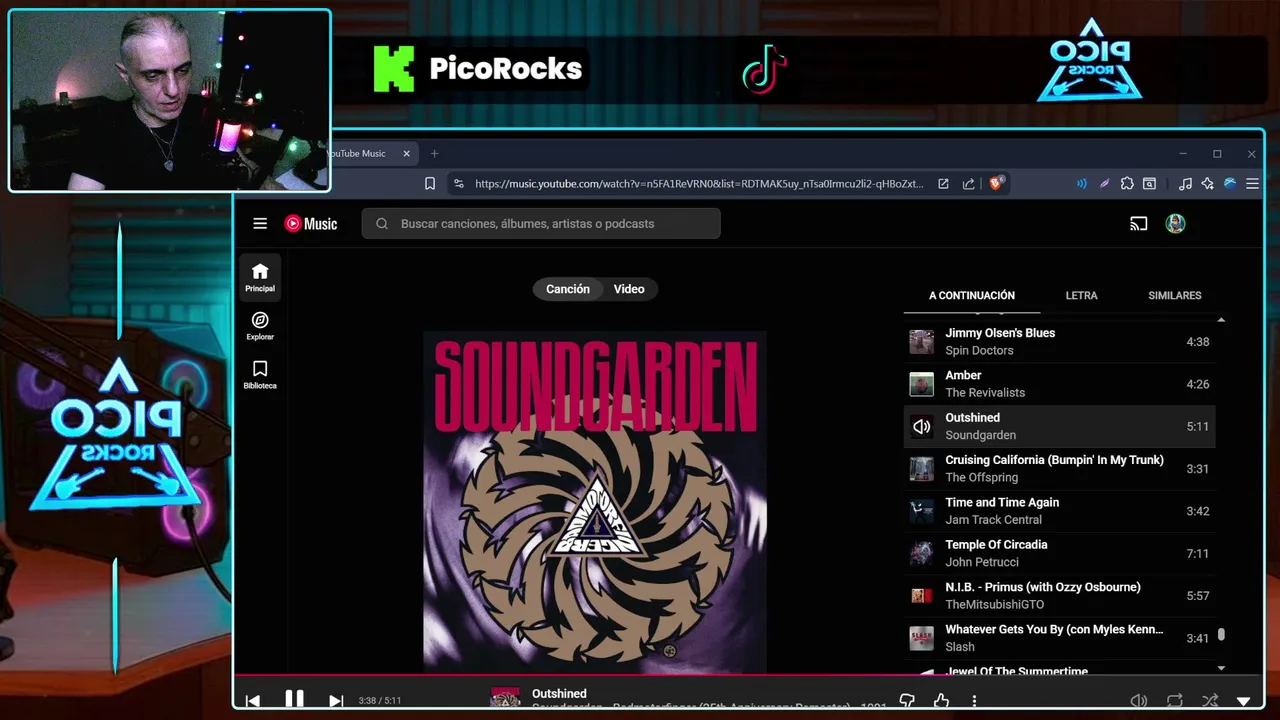The width and height of the screenshot is (1280, 720).
Task: Click Cruising California thumbnail
Action: pyautogui.click(x=921, y=469)
